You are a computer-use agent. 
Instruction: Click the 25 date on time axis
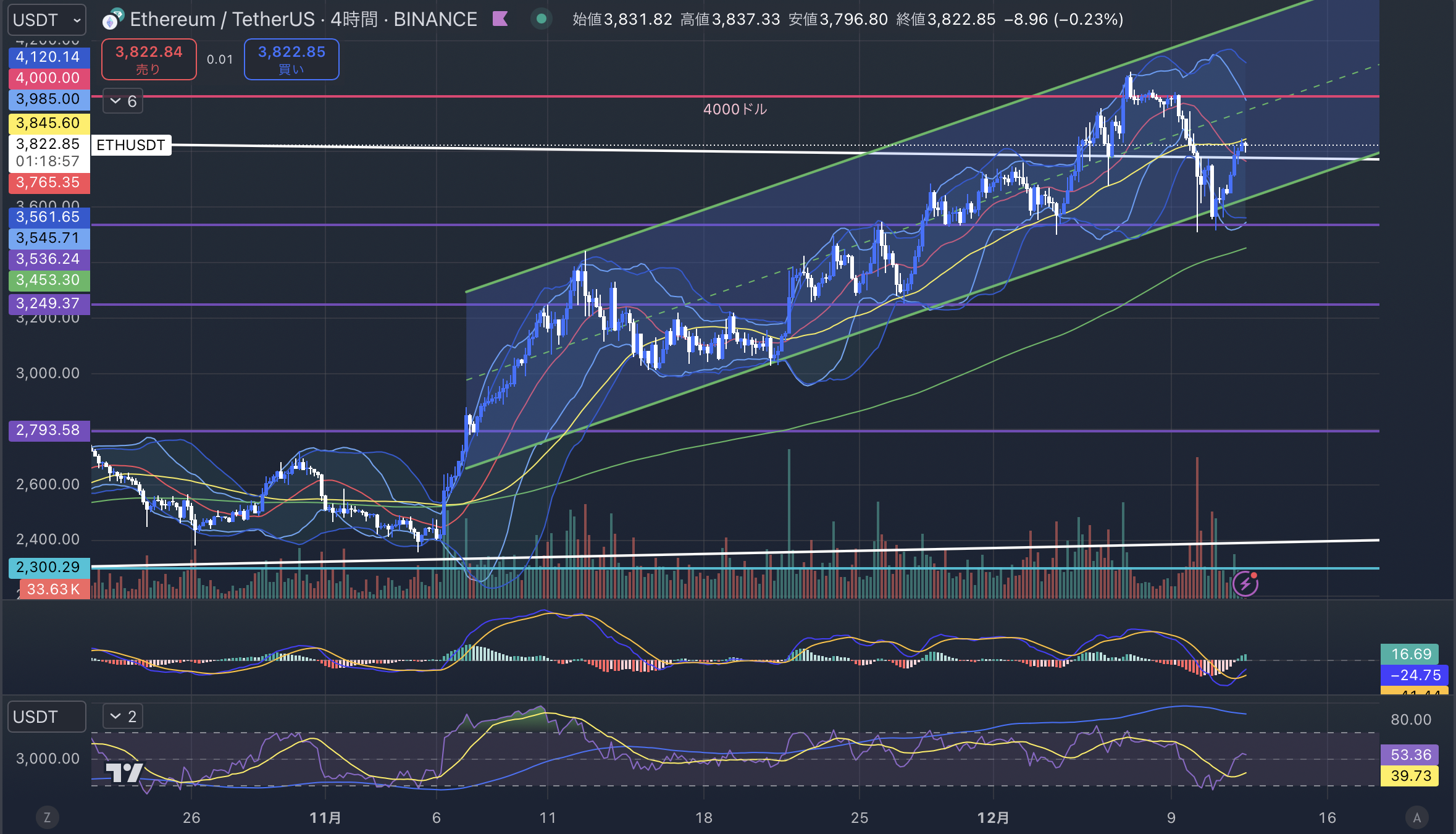pos(860,818)
